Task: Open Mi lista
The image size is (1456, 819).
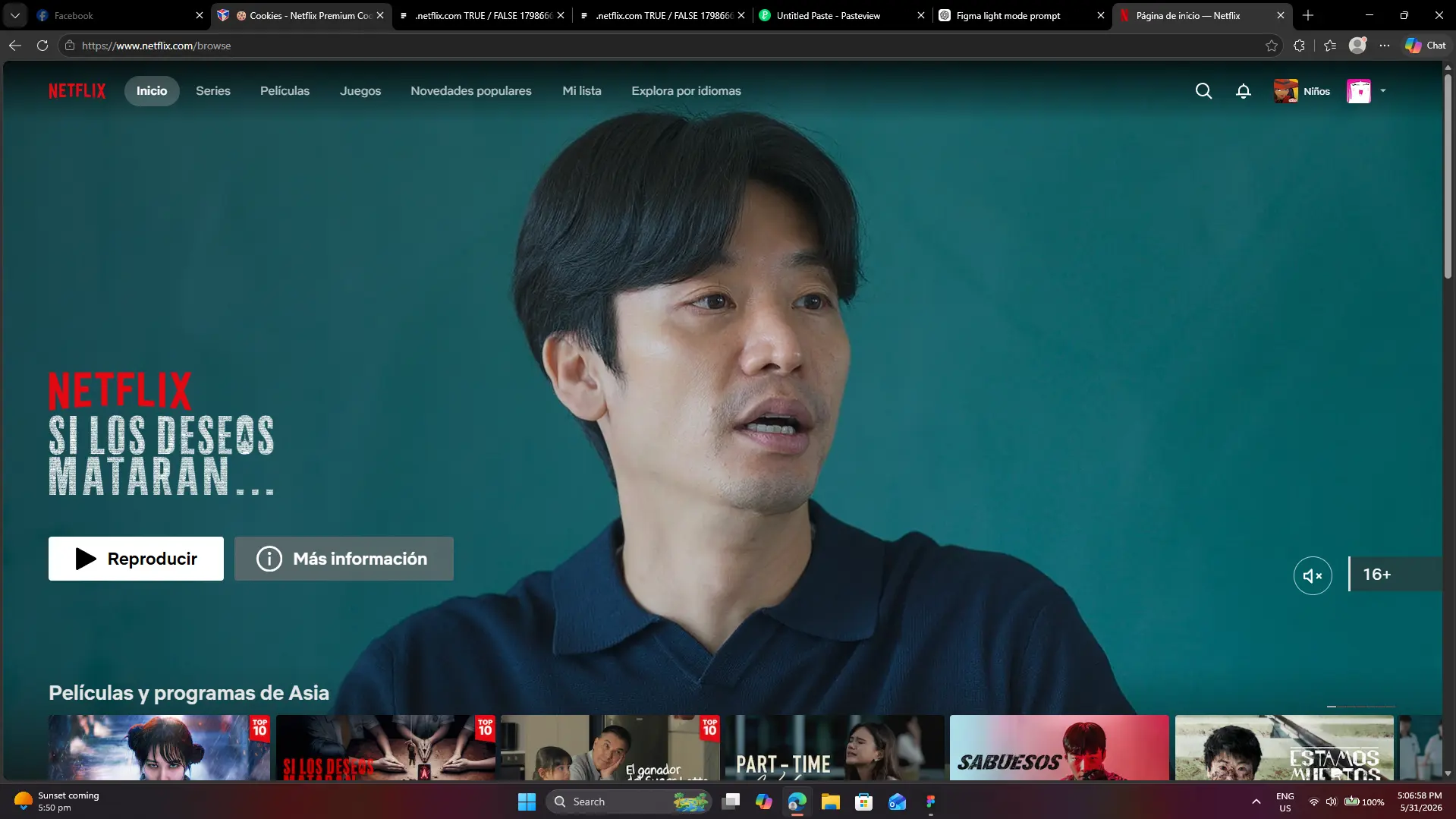Action: tap(582, 91)
